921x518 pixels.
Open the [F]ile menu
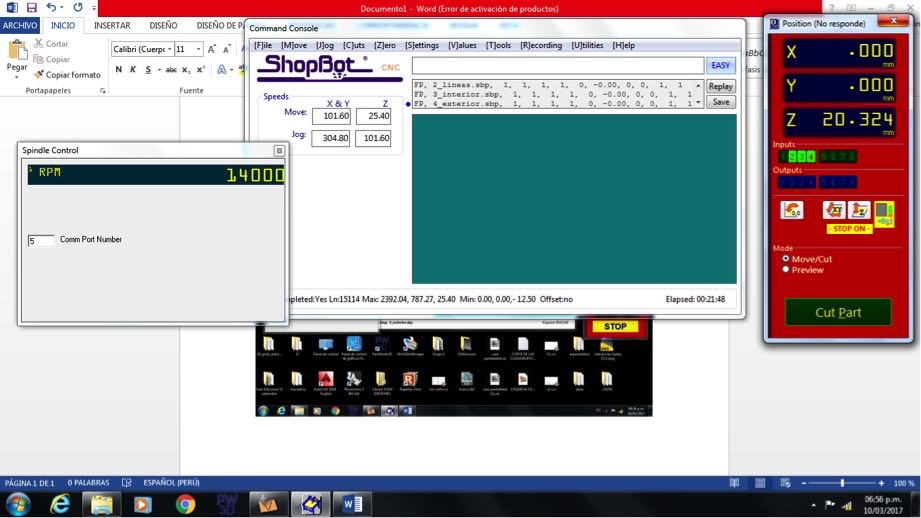pyautogui.click(x=263, y=45)
